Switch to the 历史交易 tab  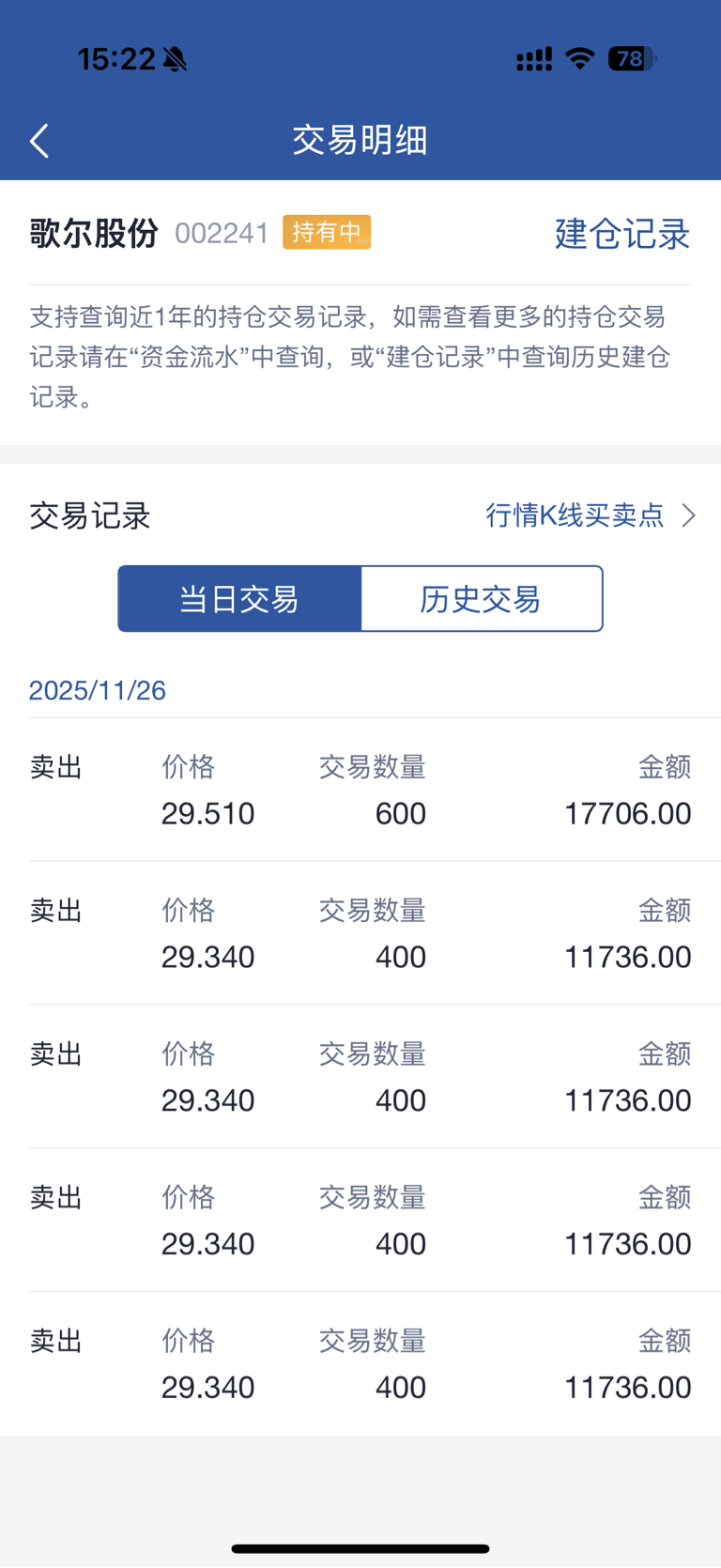coord(481,599)
